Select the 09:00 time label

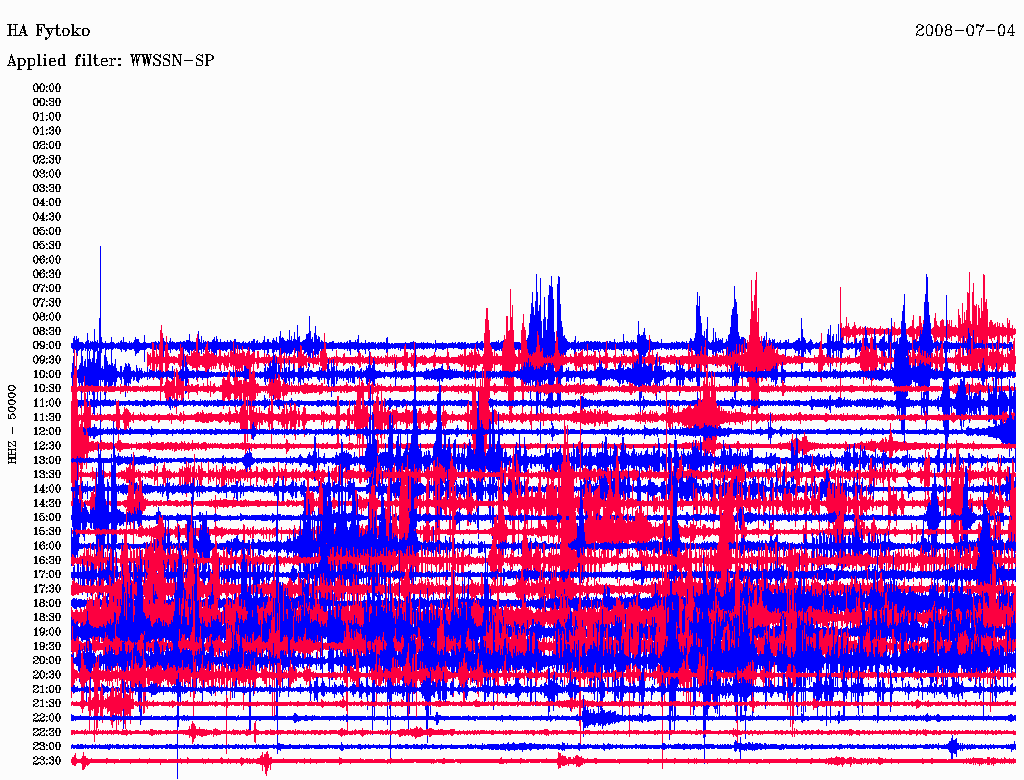coord(47,346)
